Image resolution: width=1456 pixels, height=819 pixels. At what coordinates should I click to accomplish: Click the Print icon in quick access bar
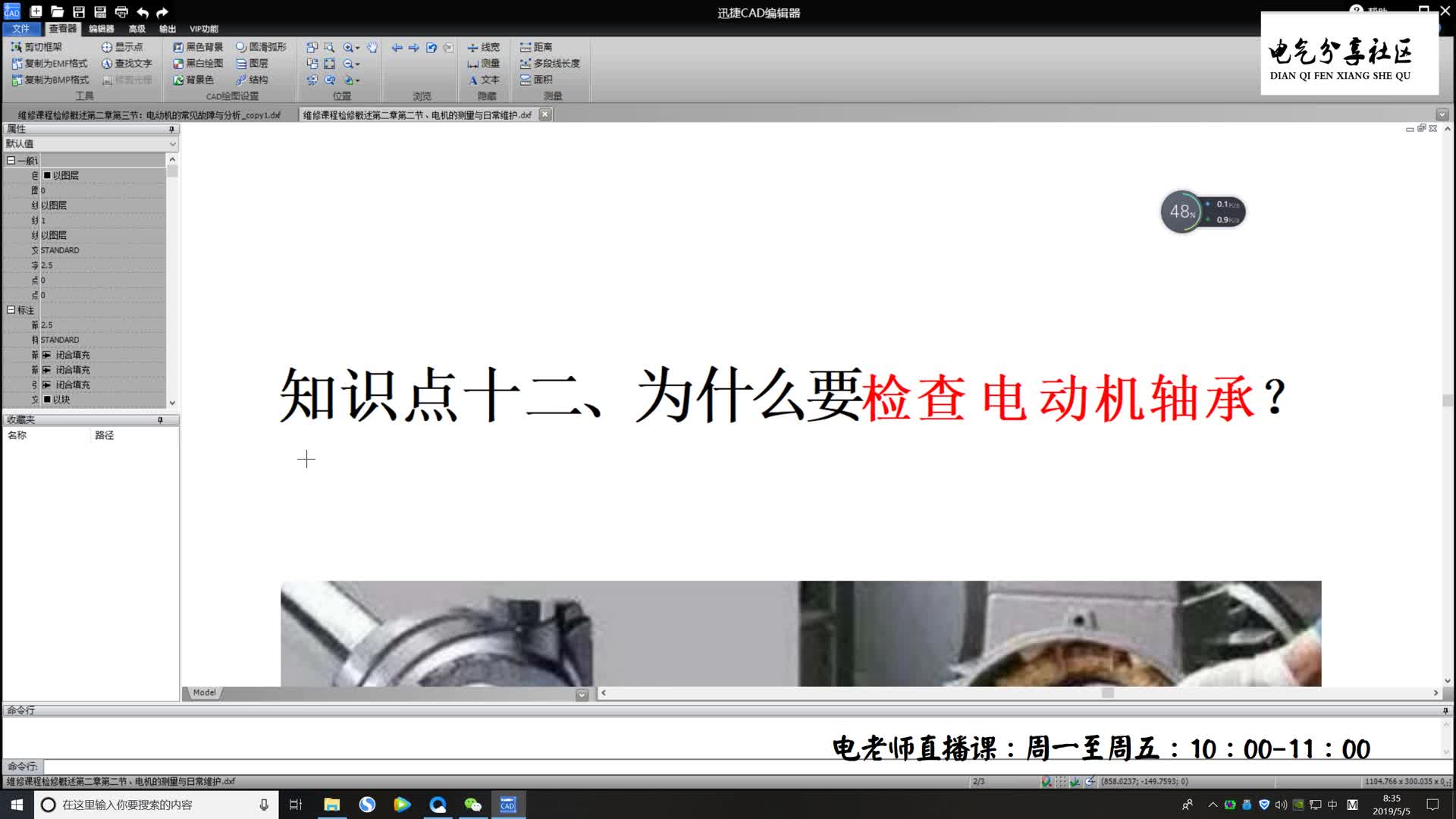121,11
